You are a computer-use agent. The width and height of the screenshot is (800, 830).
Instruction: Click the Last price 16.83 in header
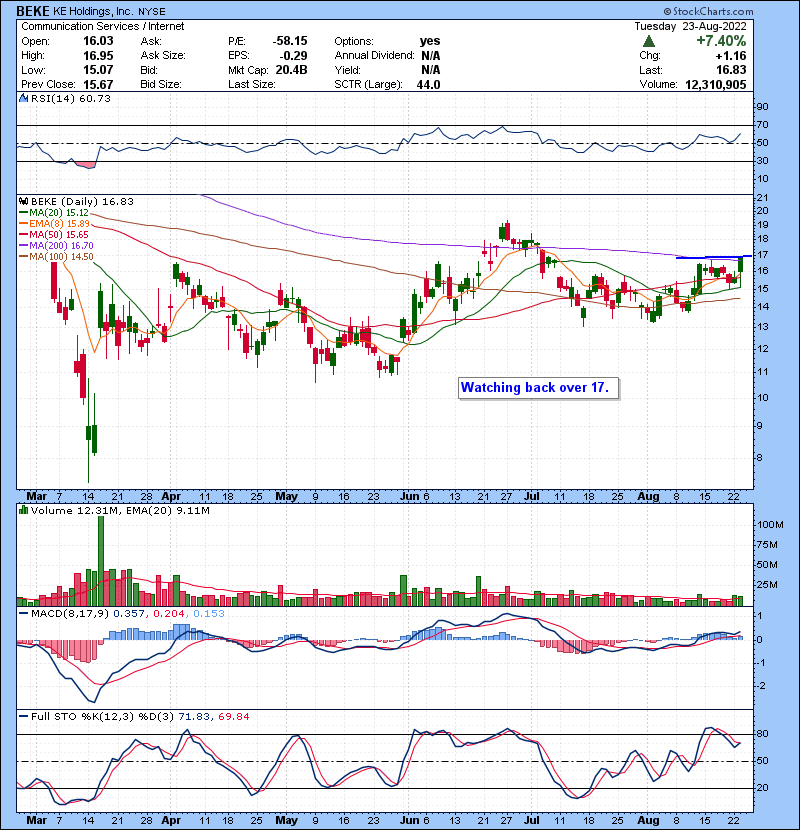click(x=731, y=70)
